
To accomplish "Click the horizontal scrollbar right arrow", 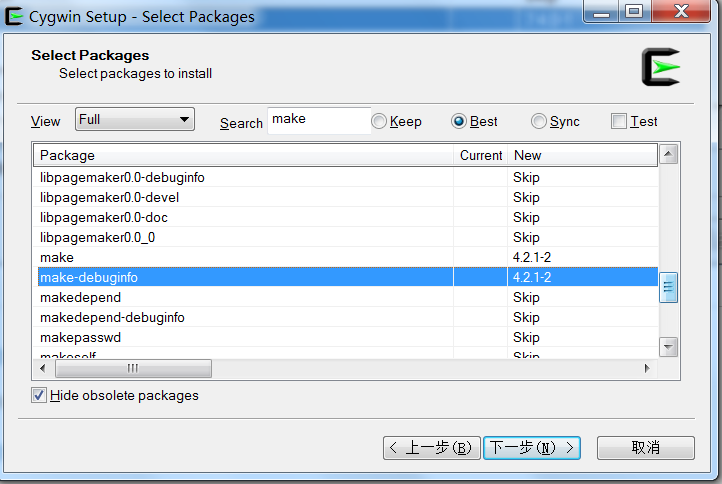I will coord(647,368).
